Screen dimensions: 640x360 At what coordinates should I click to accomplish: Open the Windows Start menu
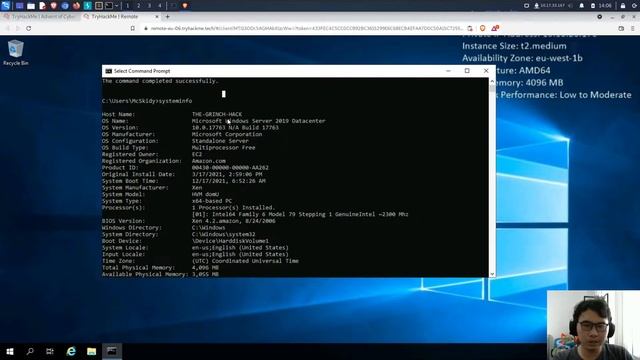(x=10, y=351)
